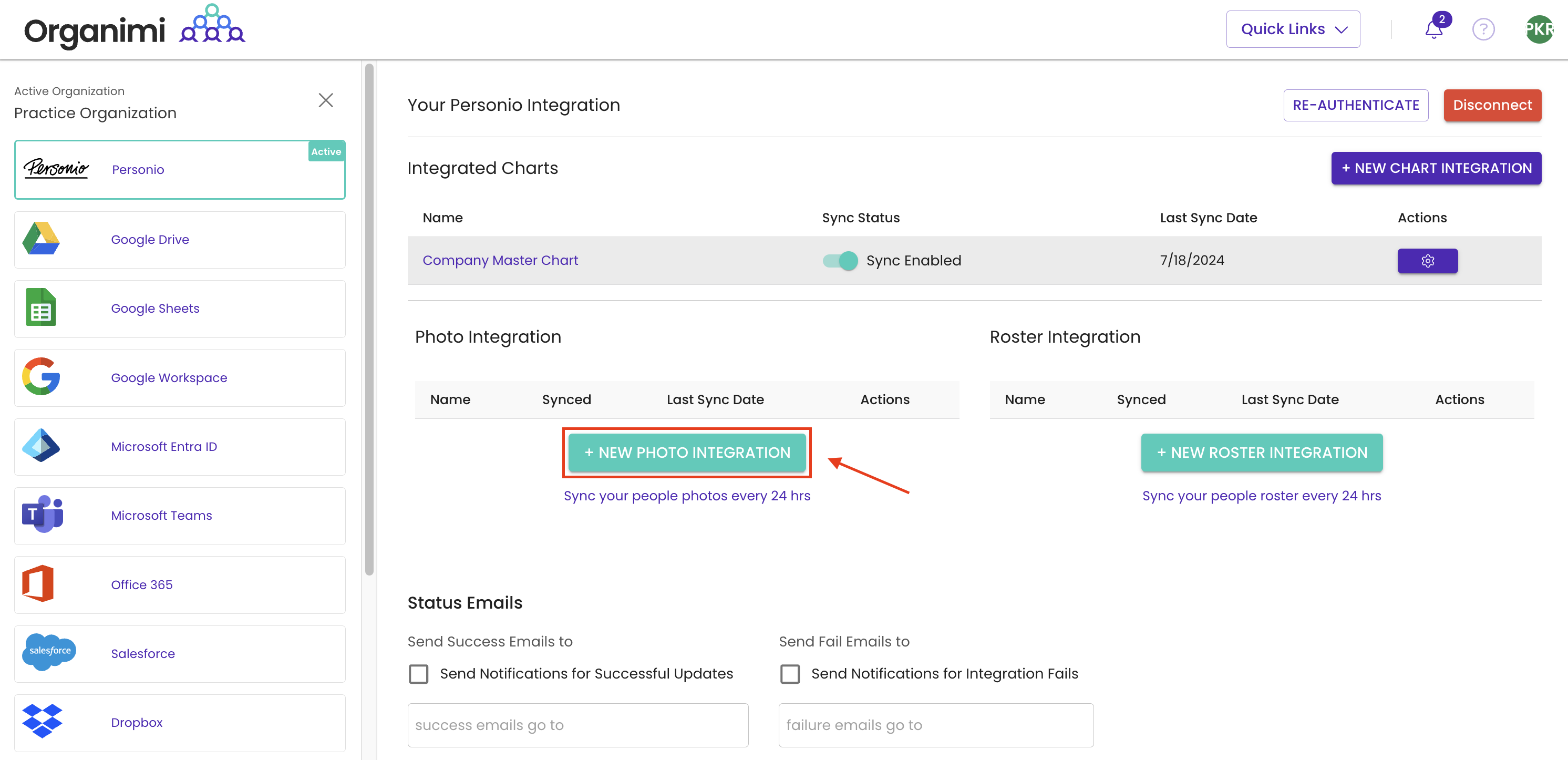Click the success emails input field
The width and height of the screenshot is (1568, 760).
pos(577,725)
